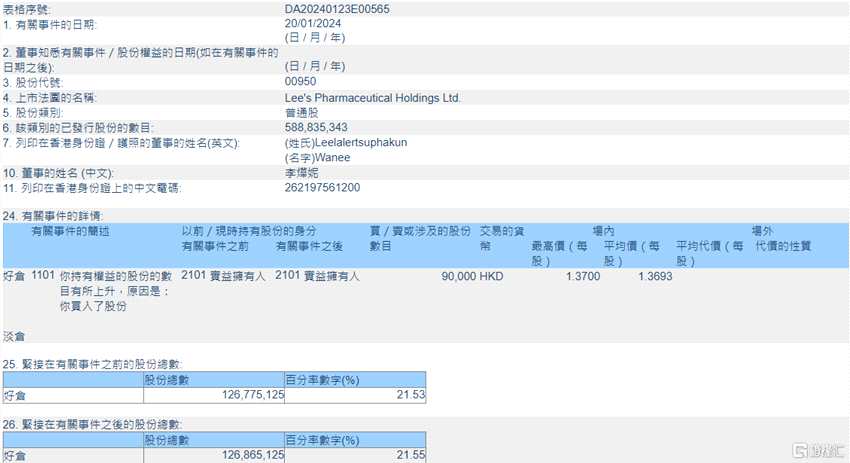Select capacity after event 2101 實益擁有人

pos(317,275)
